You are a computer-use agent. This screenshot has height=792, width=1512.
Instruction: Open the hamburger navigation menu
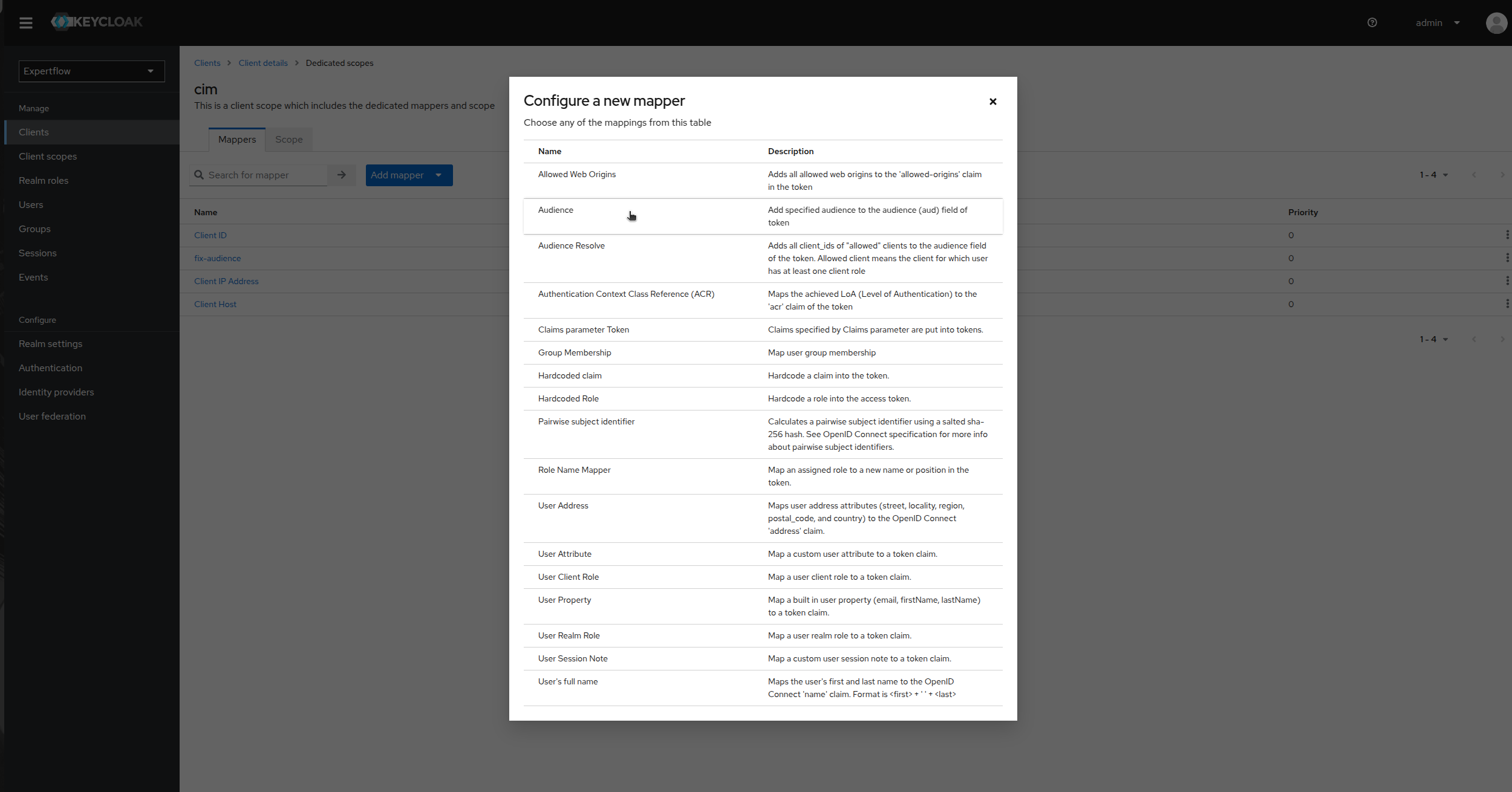pyautogui.click(x=27, y=23)
